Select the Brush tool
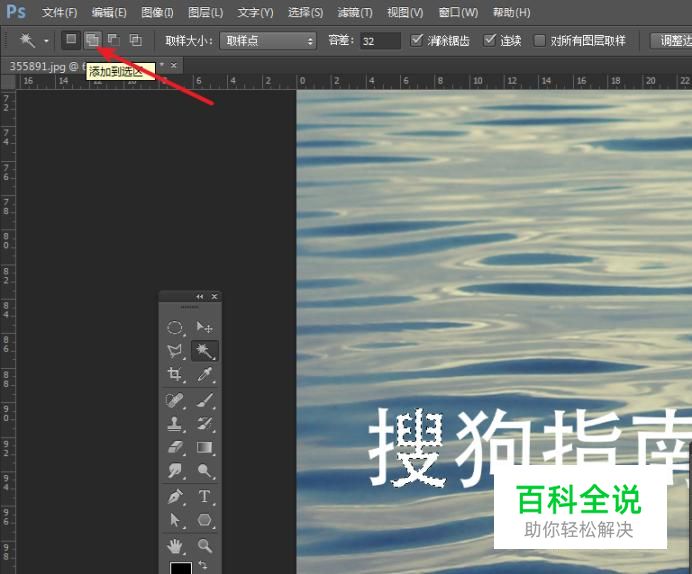The image size is (692, 574). click(204, 400)
